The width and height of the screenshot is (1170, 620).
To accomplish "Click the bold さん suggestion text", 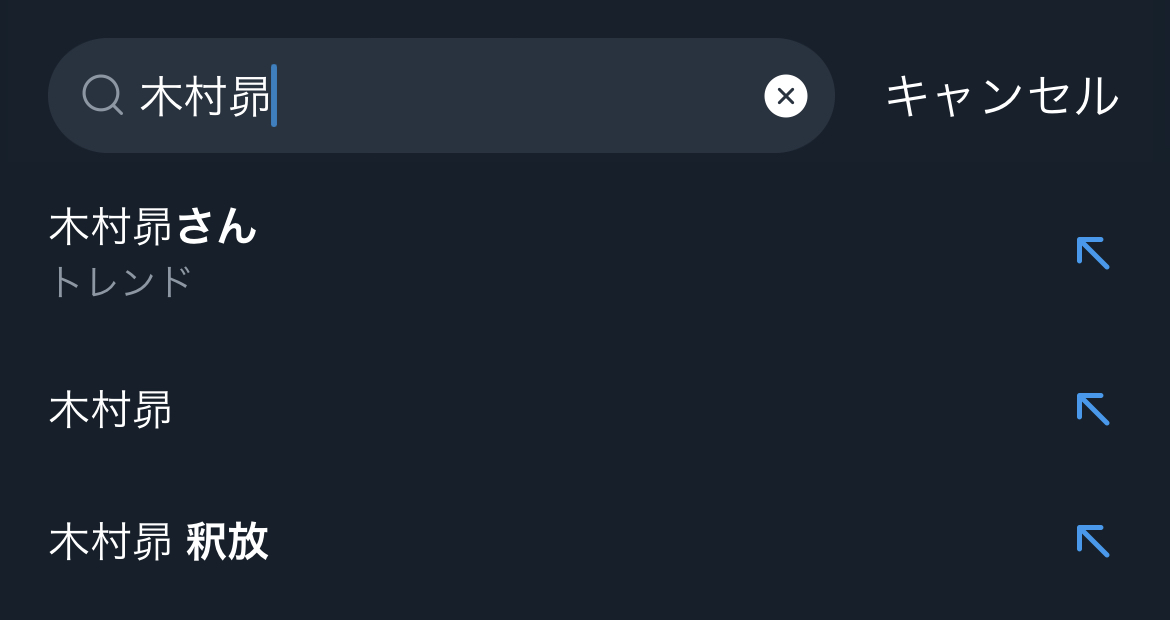I will (x=217, y=228).
